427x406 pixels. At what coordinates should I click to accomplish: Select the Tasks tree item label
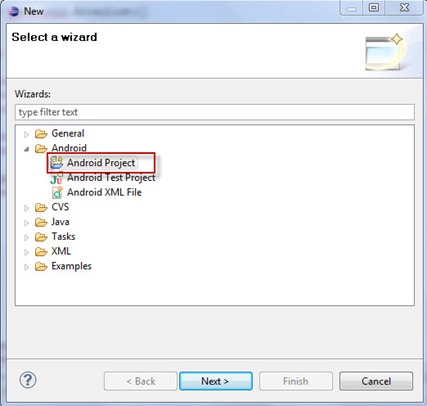(63, 237)
